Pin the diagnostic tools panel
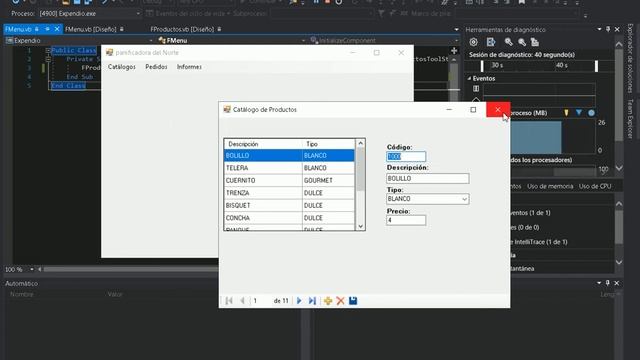This screenshot has width=640, height=360. pos(608,29)
